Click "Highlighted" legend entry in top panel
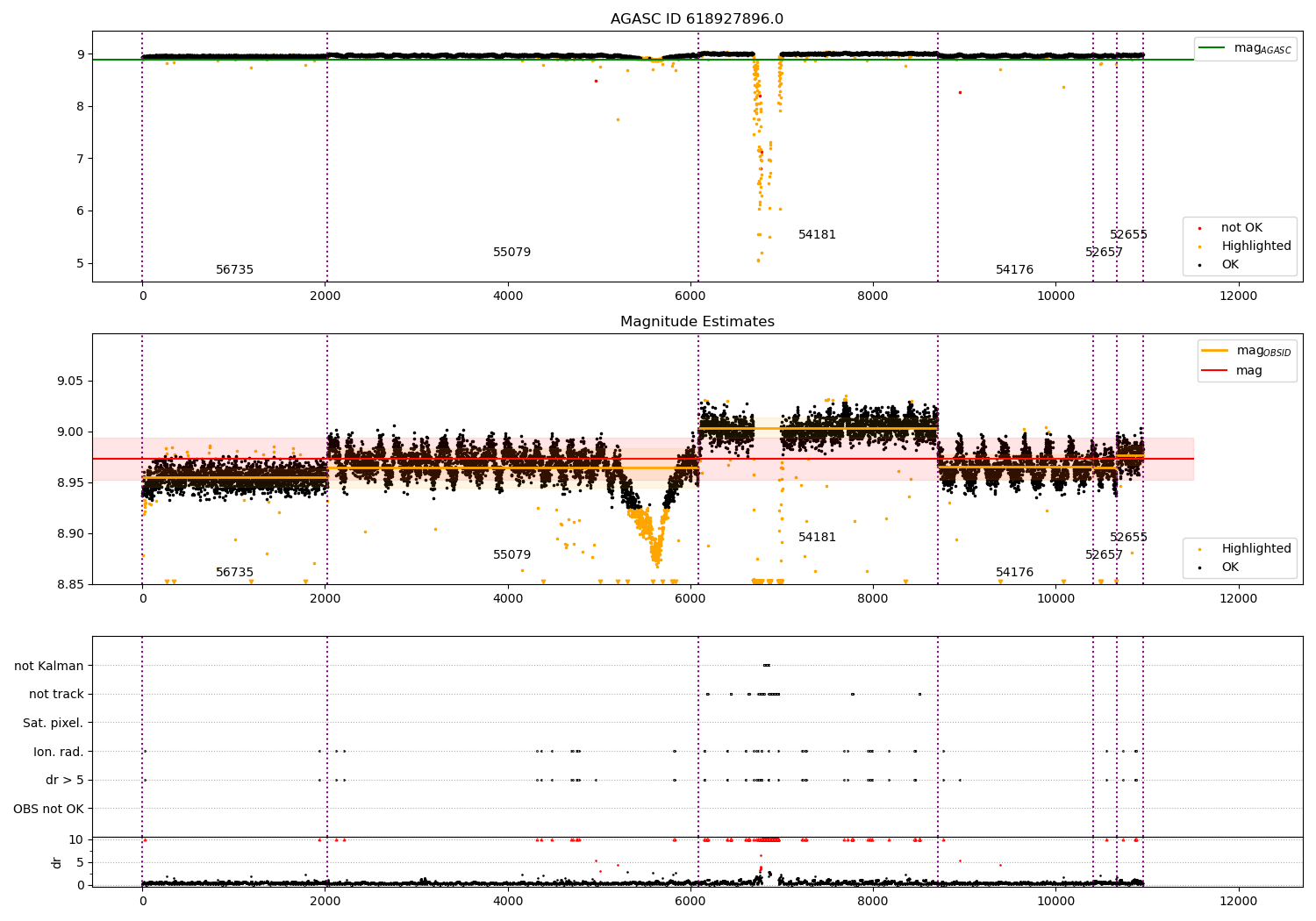1316x921 pixels. [x=1256, y=246]
